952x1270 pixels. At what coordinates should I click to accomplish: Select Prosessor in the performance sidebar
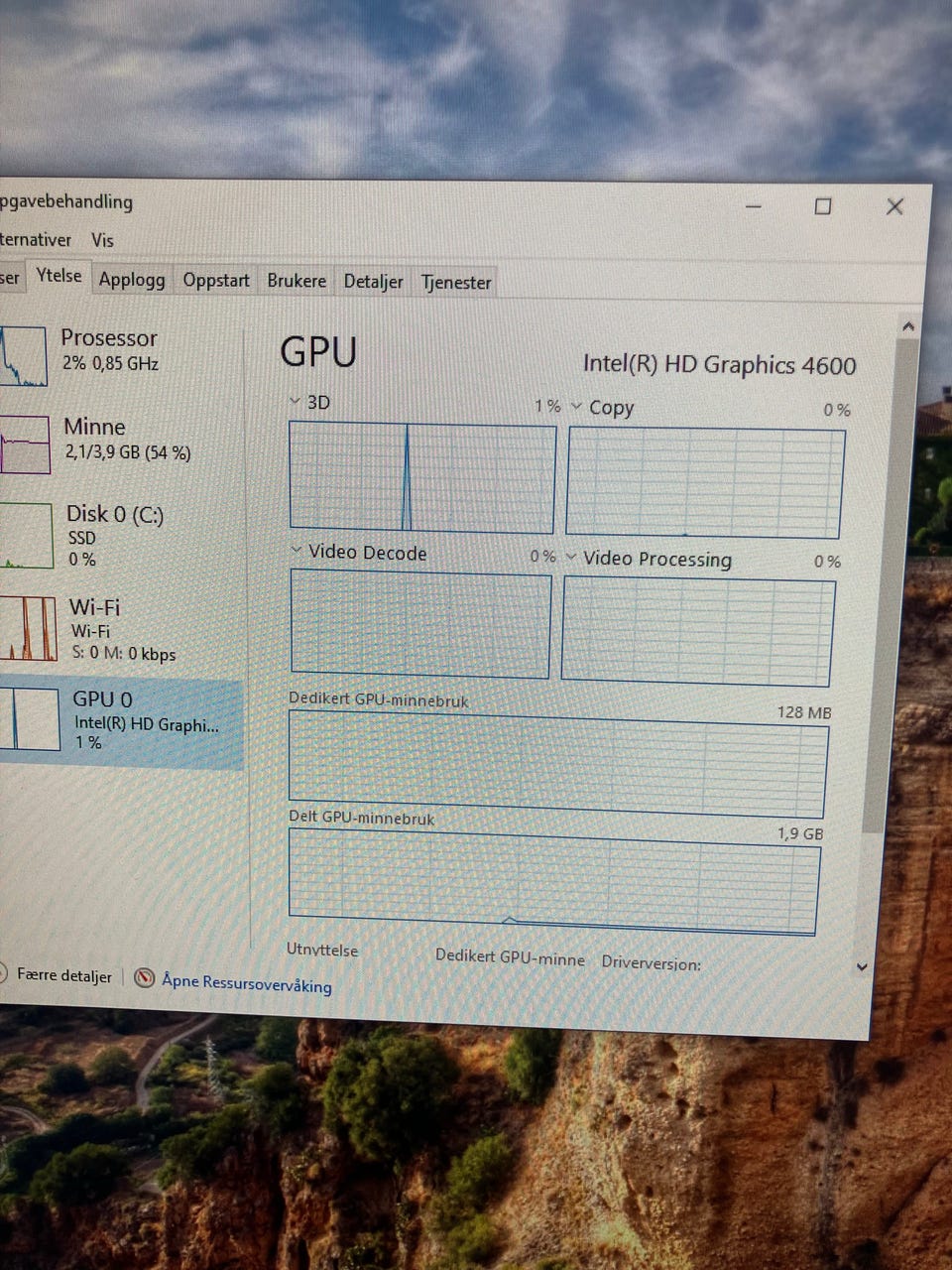(x=121, y=355)
